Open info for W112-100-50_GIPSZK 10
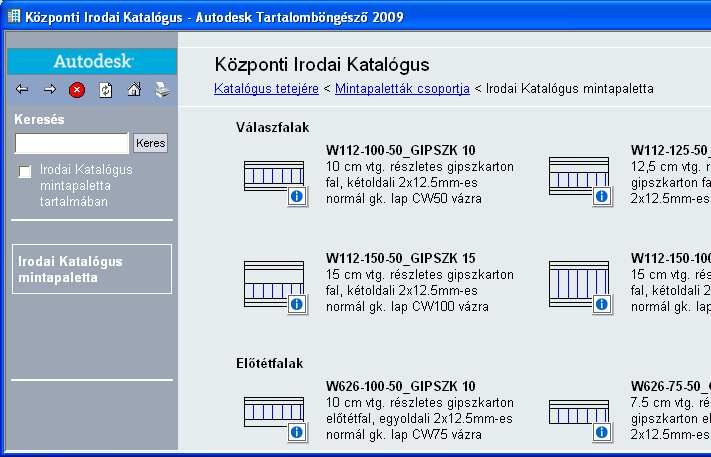 pyautogui.click(x=297, y=196)
